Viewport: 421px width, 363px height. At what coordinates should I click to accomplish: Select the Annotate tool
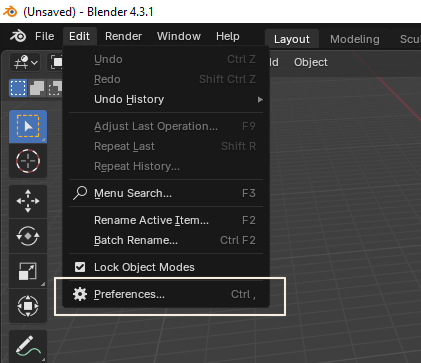click(28, 346)
